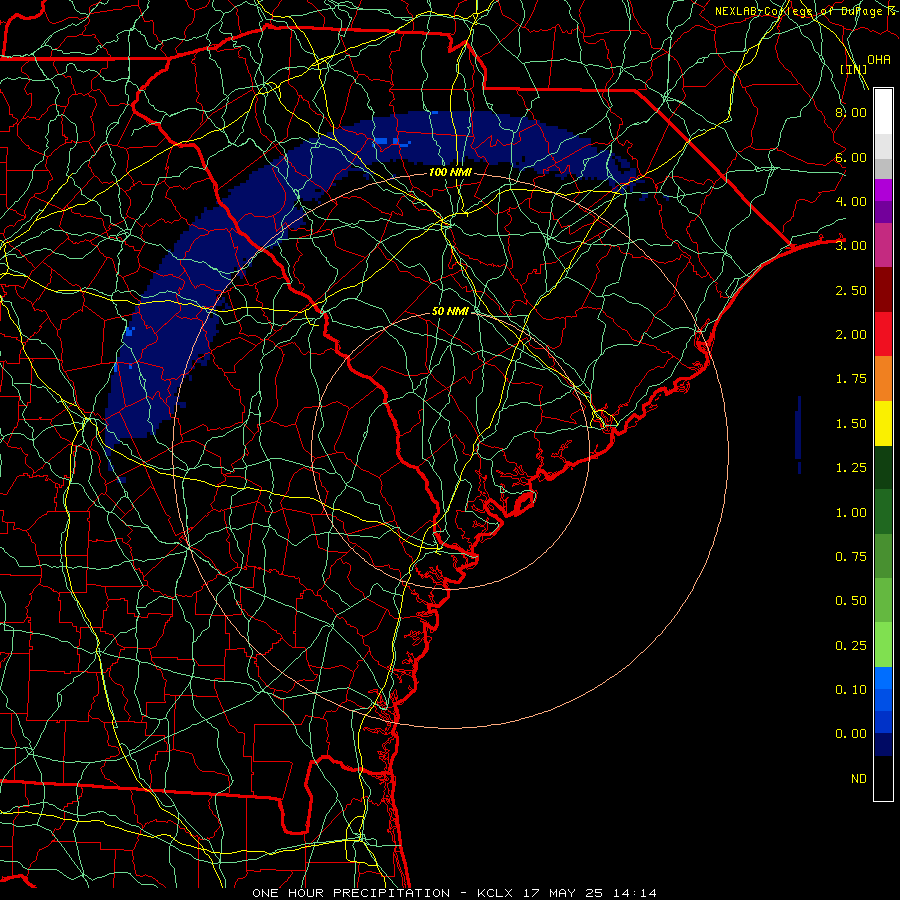Click the 1.50 legend value
900x900 pixels.
(851, 424)
